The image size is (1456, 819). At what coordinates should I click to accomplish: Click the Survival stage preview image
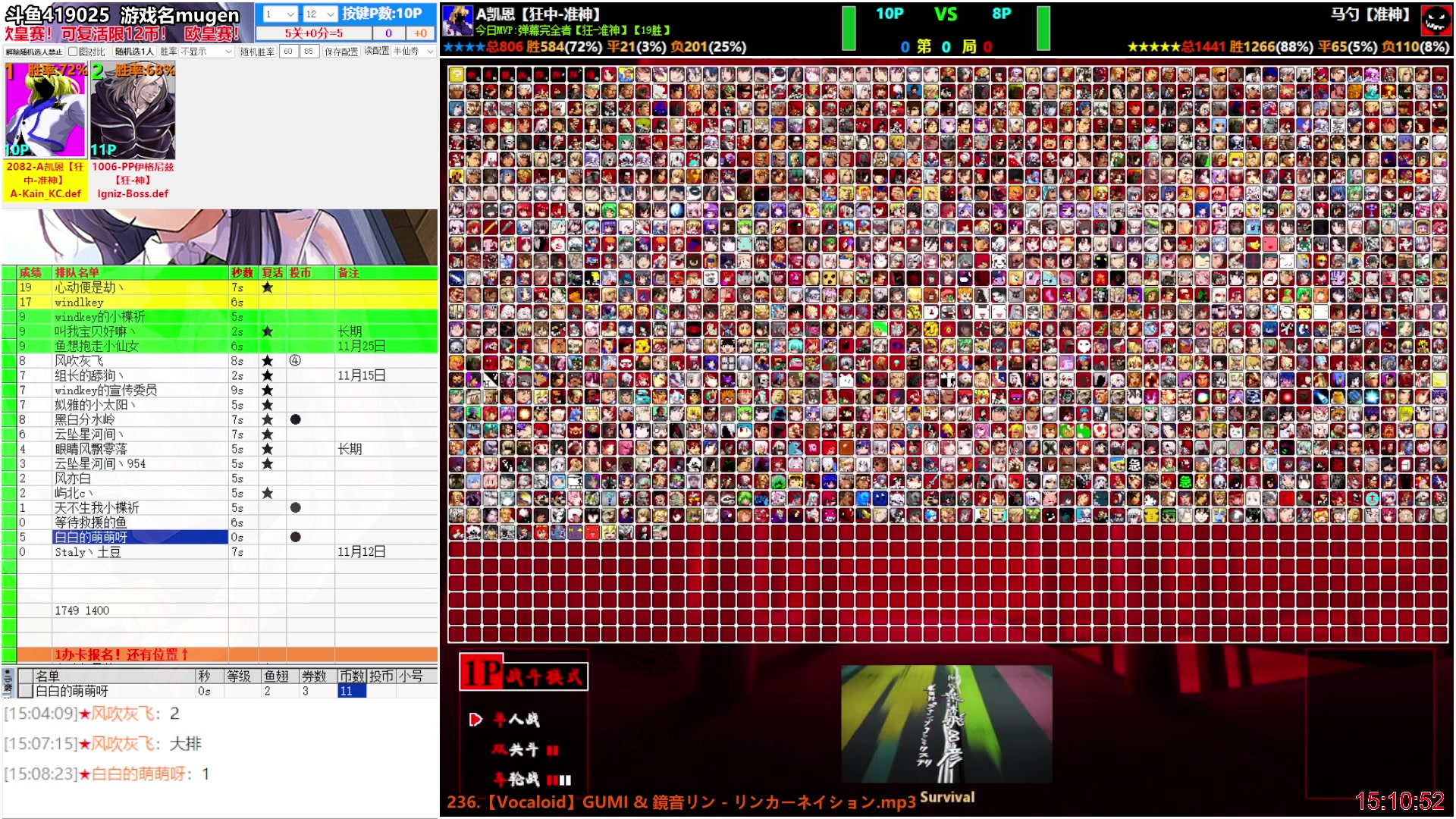point(946,724)
